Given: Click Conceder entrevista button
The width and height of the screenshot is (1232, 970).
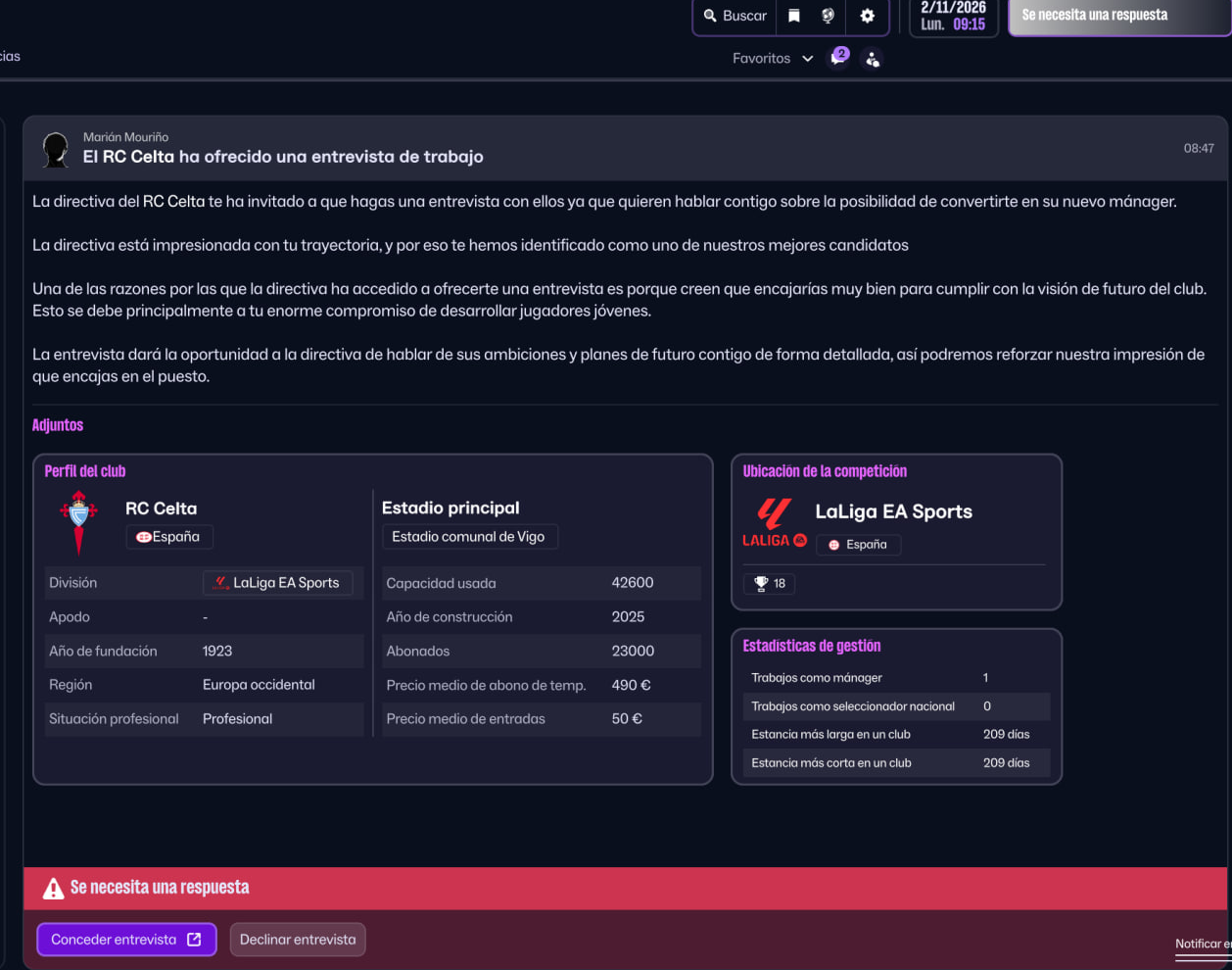Looking at the screenshot, I should tap(126, 940).
